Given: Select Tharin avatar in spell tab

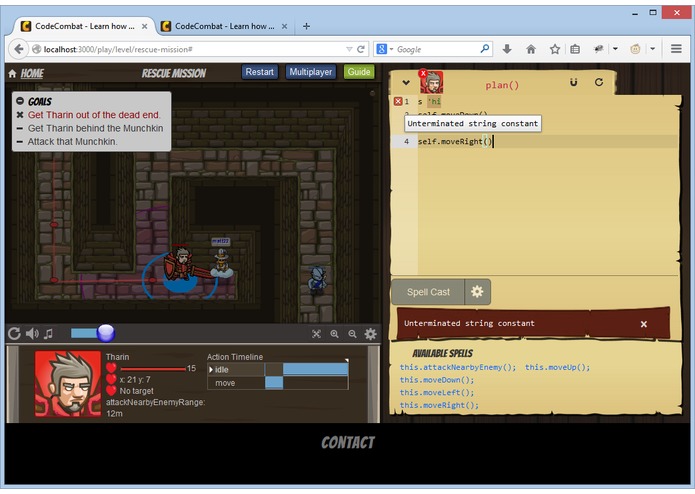Looking at the screenshot, I should [432, 82].
